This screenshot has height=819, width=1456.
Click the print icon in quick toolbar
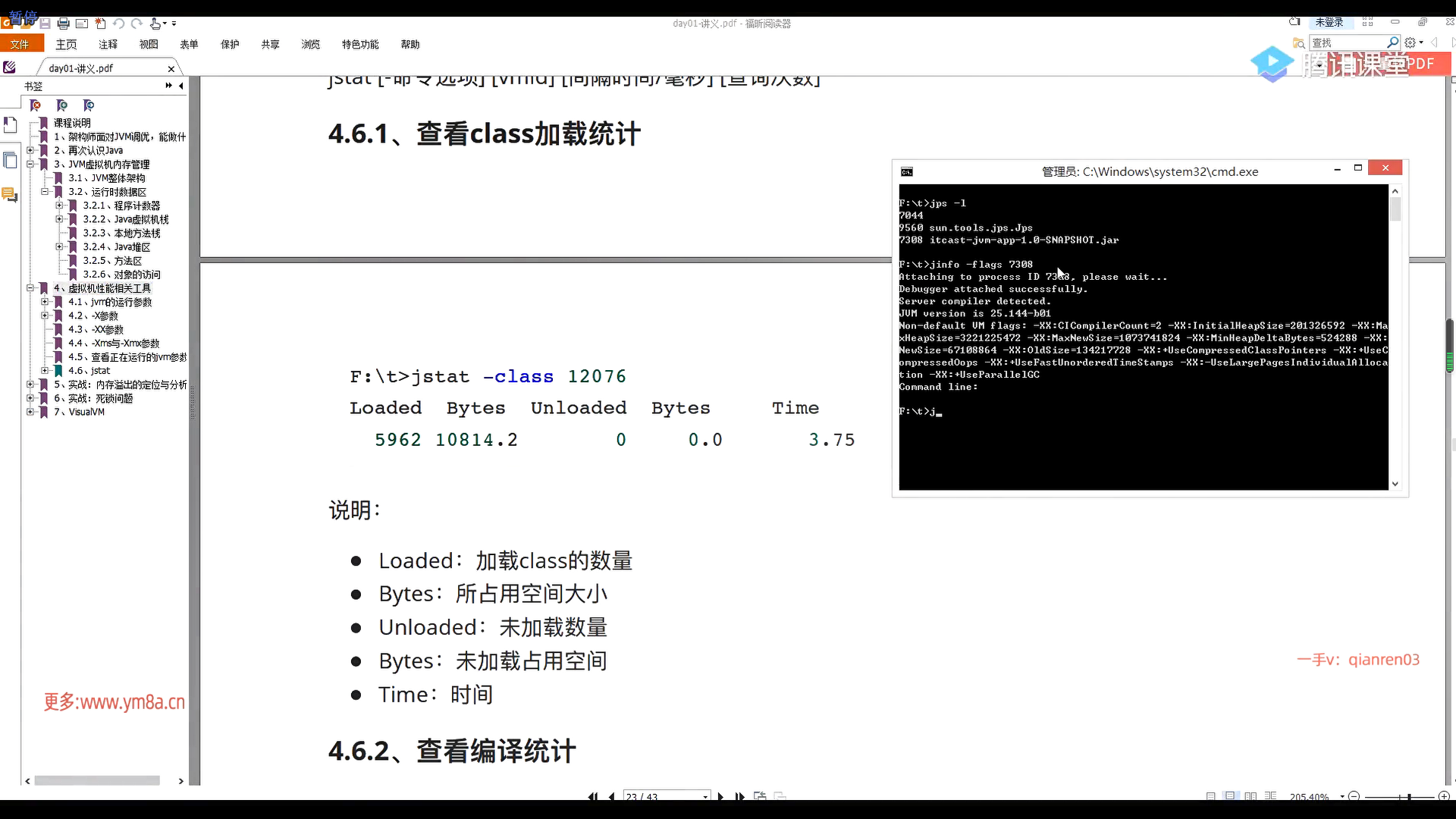pyautogui.click(x=64, y=24)
